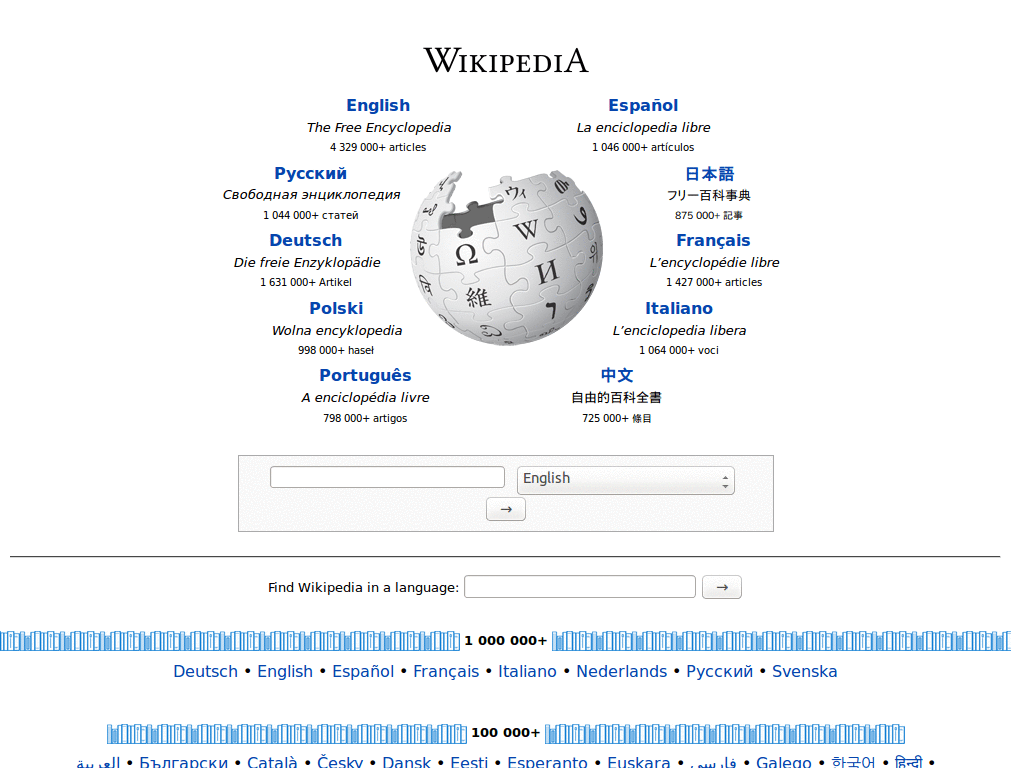Image resolution: width=1024 pixels, height=768 pixels.
Task: Click '1 046 000+ artículos' text
Action: (643, 148)
